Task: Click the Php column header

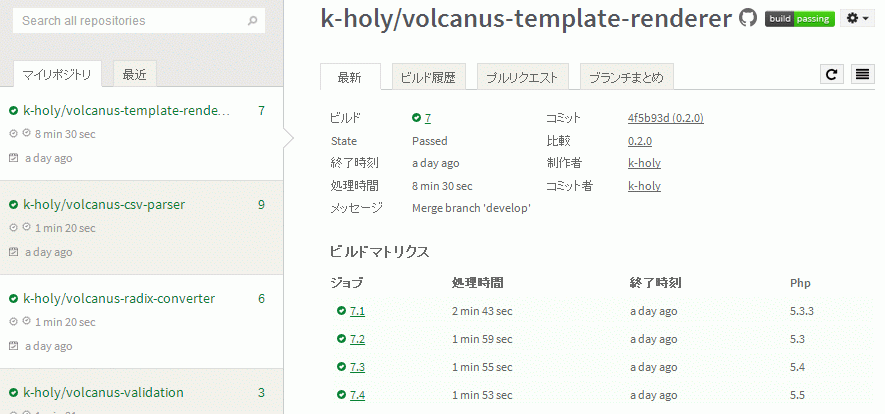Action: tap(800, 283)
